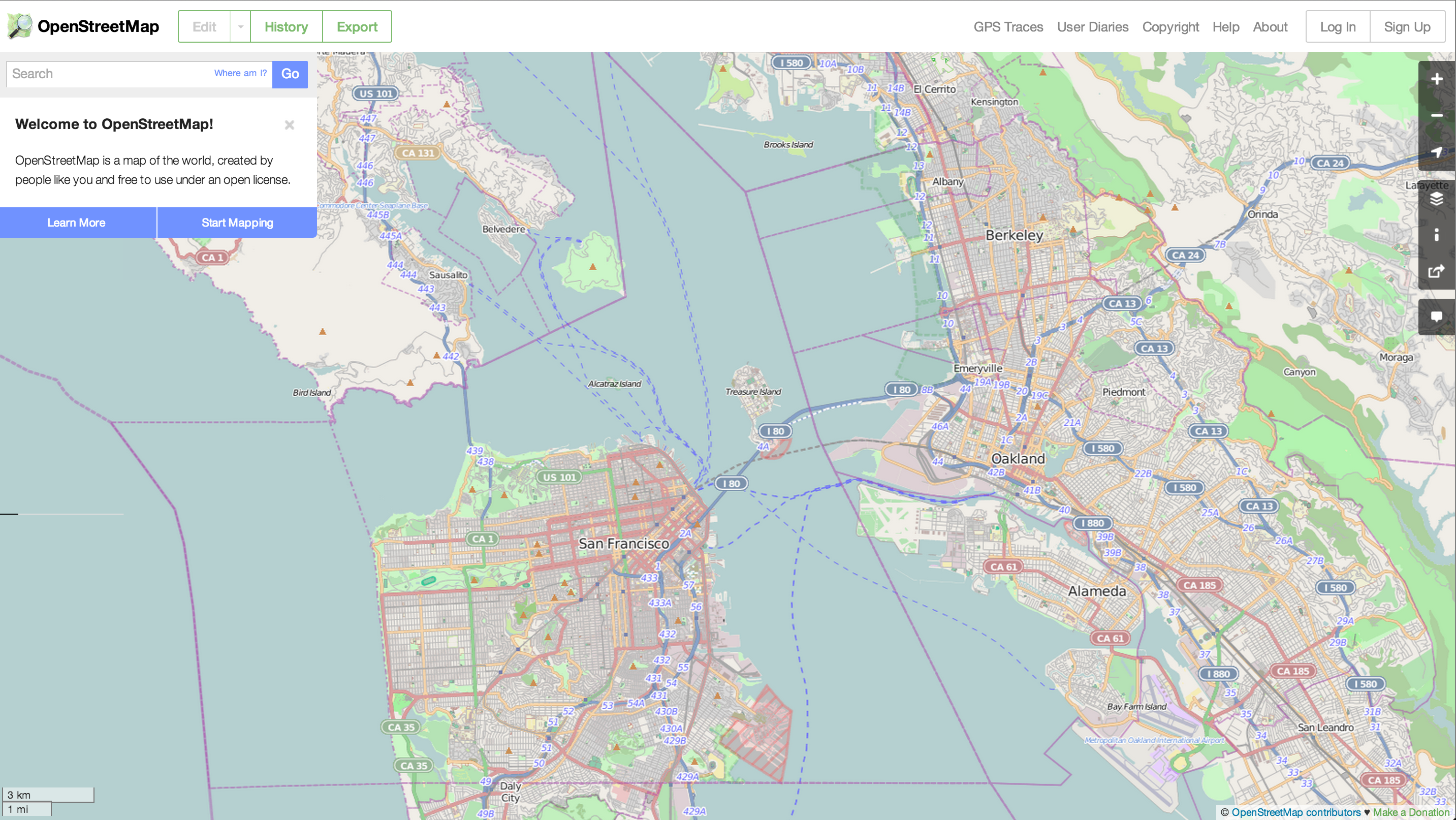Click the Kensington label
The height and width of the screenshot is (820, 1456).
pos(994,102)
